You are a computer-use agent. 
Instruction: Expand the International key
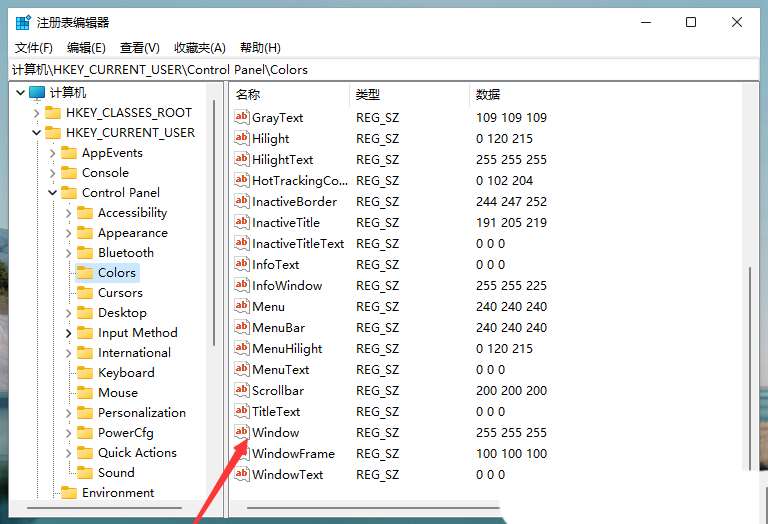point(69,353)
